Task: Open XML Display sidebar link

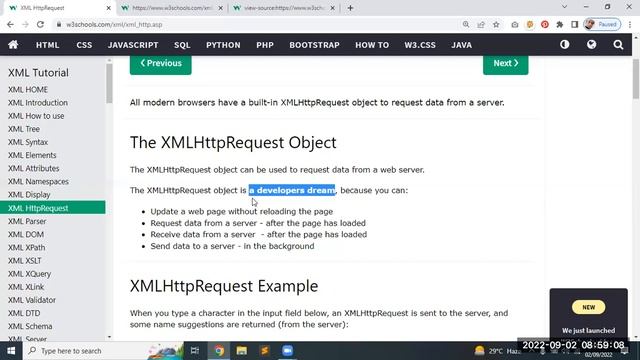Action: pyautogui.click(x=29, y=195)
